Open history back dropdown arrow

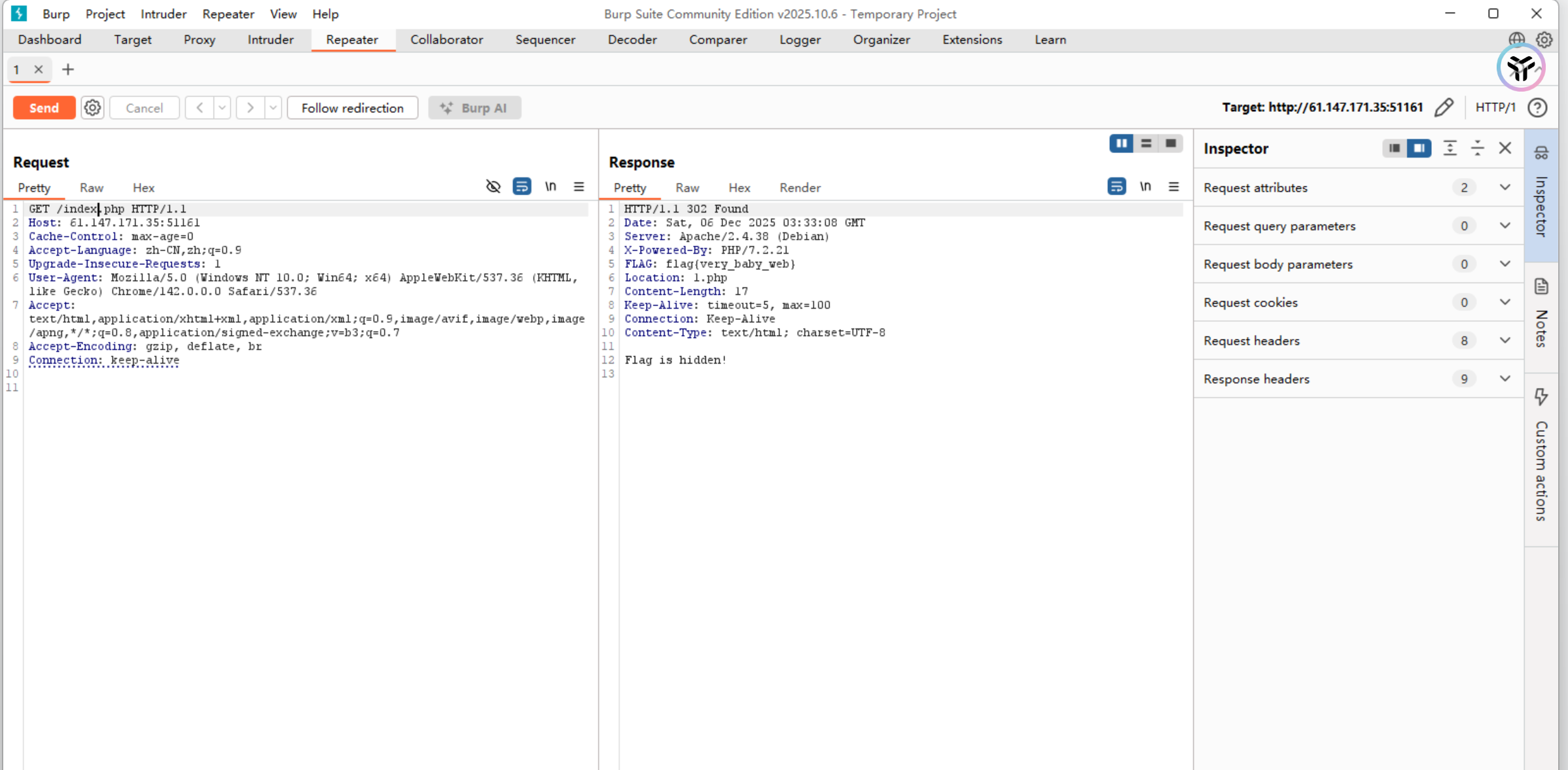click(223, 108)
